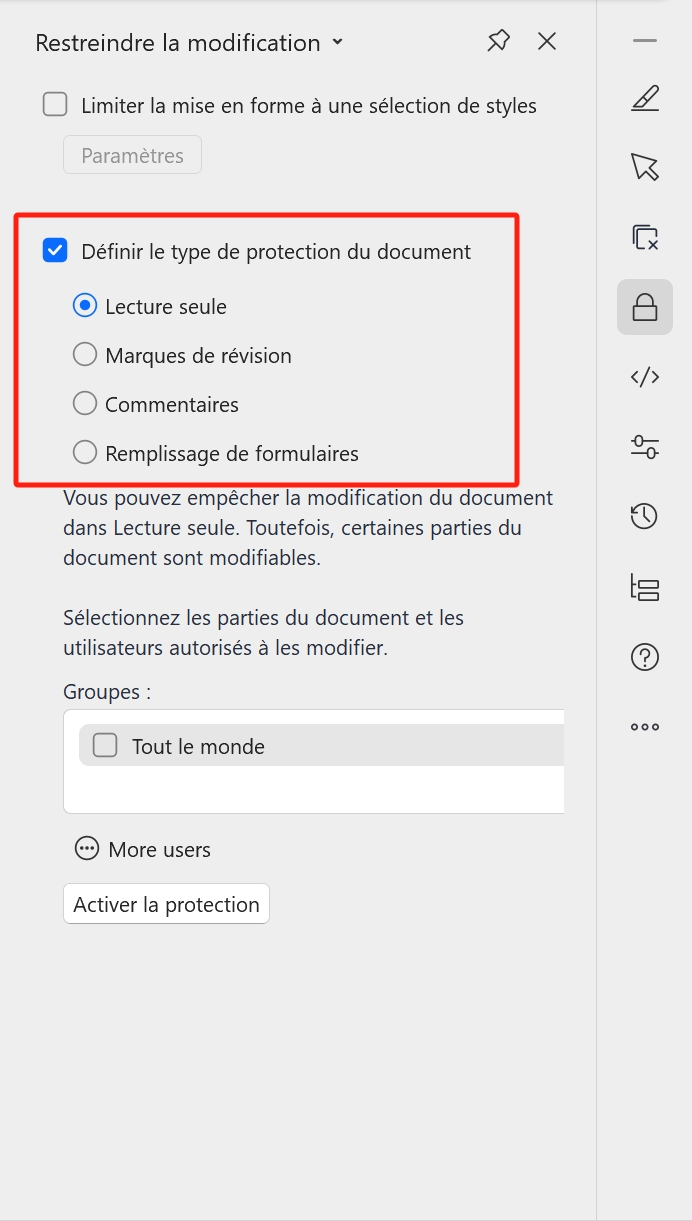Screen dimensions: 692x1221
Task: Expand the Restreindre la modification dropdown arrow
Action: pos(337,42)
